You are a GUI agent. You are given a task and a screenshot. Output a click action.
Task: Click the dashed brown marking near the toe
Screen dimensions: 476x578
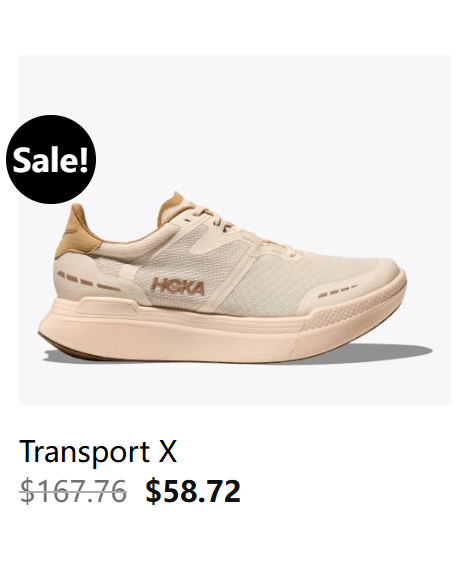[338, 290]
